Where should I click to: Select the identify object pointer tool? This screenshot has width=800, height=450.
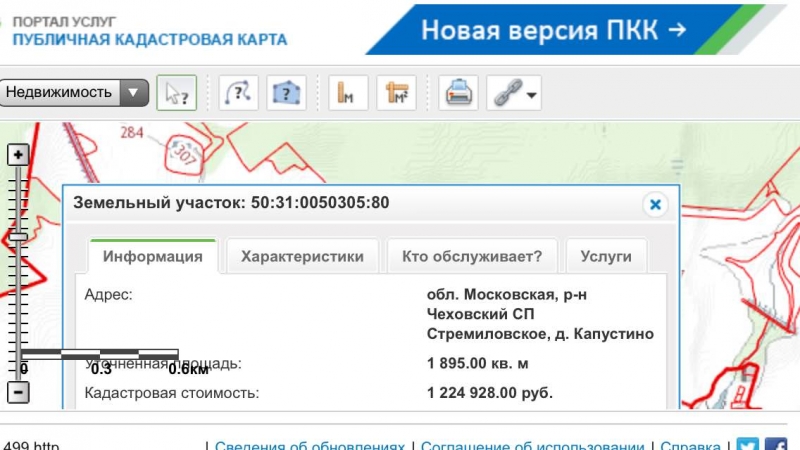(x=177, y=92)
